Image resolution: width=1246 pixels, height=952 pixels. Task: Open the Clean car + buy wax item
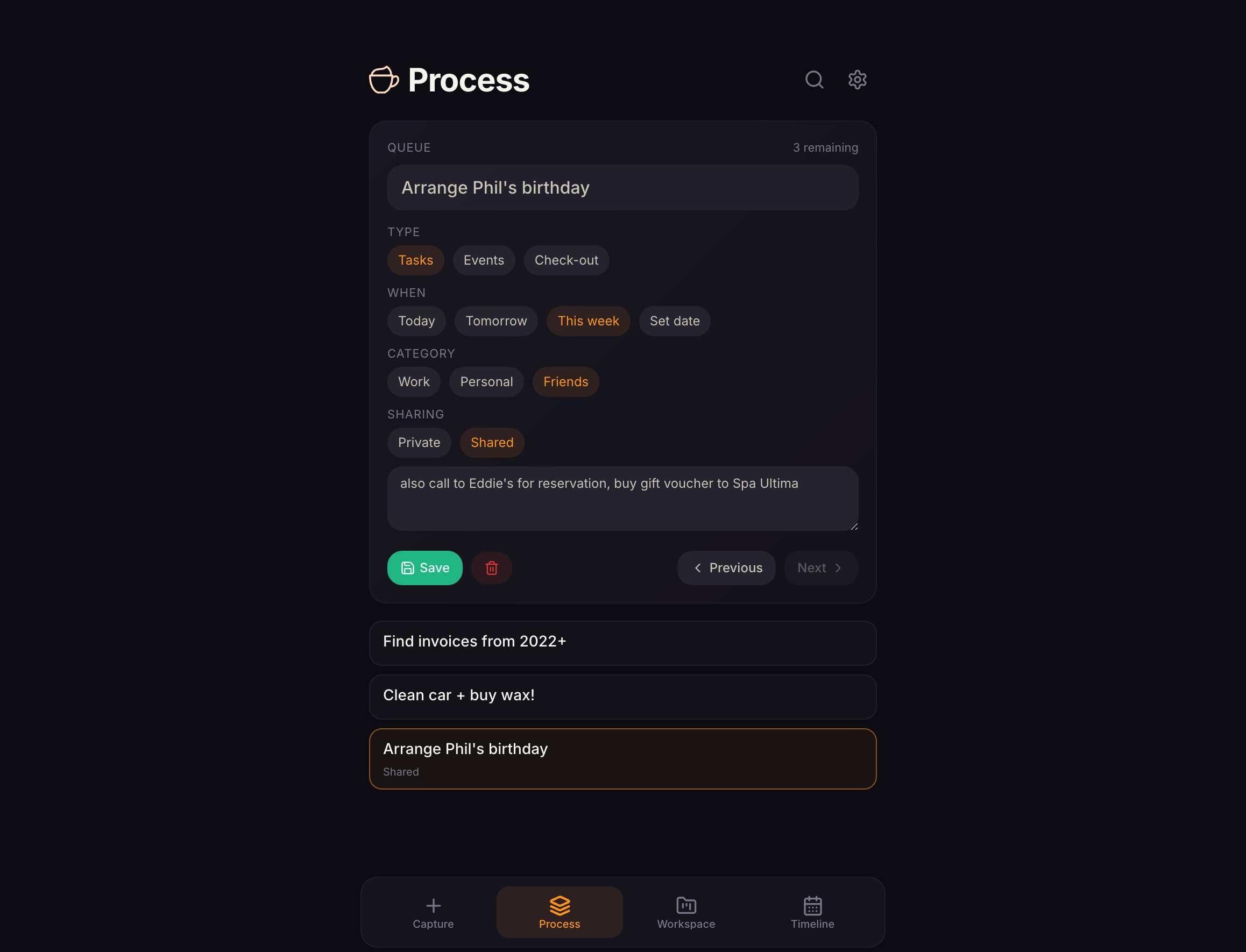(x=622, y=696)
